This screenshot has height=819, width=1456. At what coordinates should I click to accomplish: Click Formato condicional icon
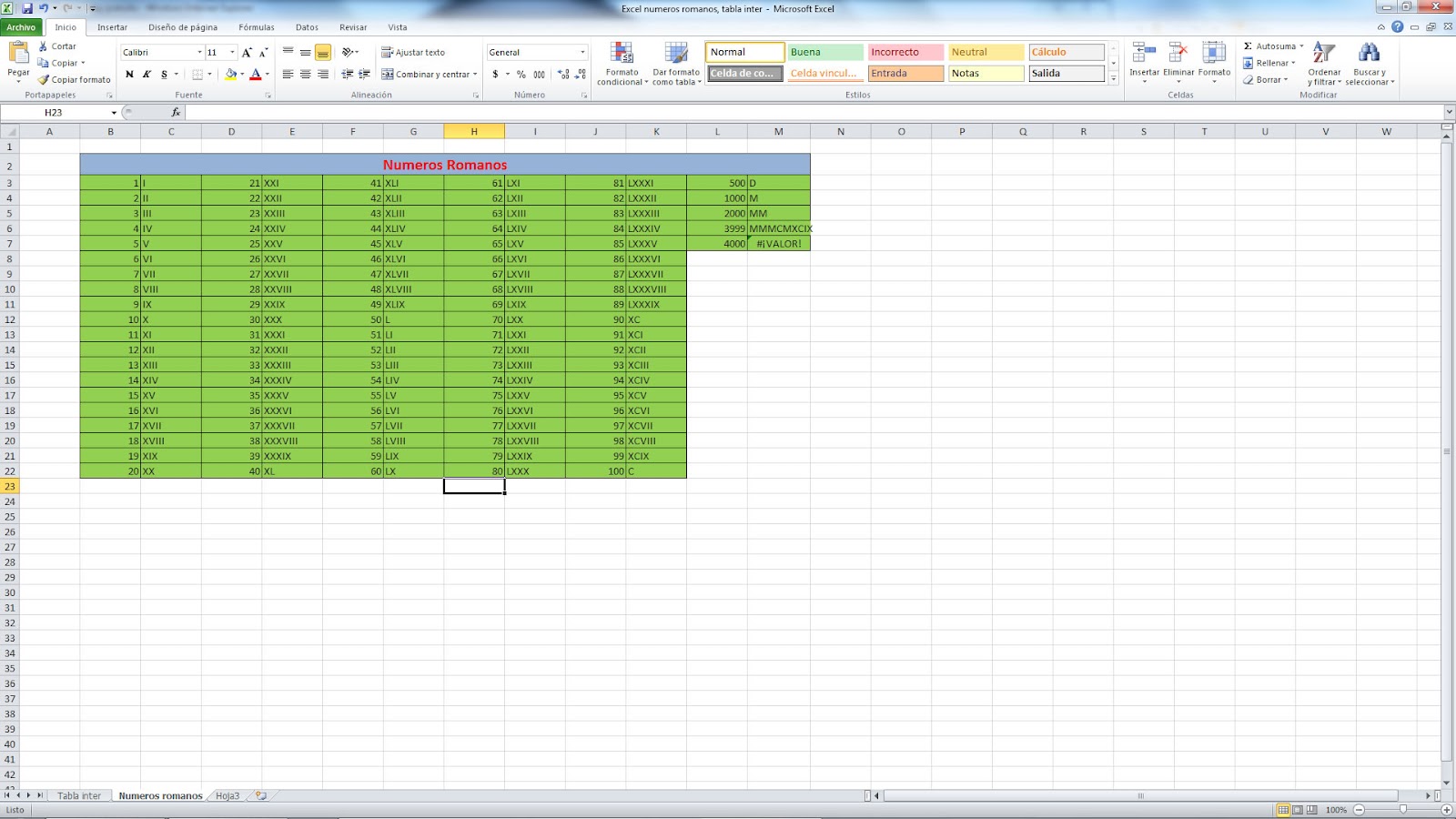(x=622, y=54)
